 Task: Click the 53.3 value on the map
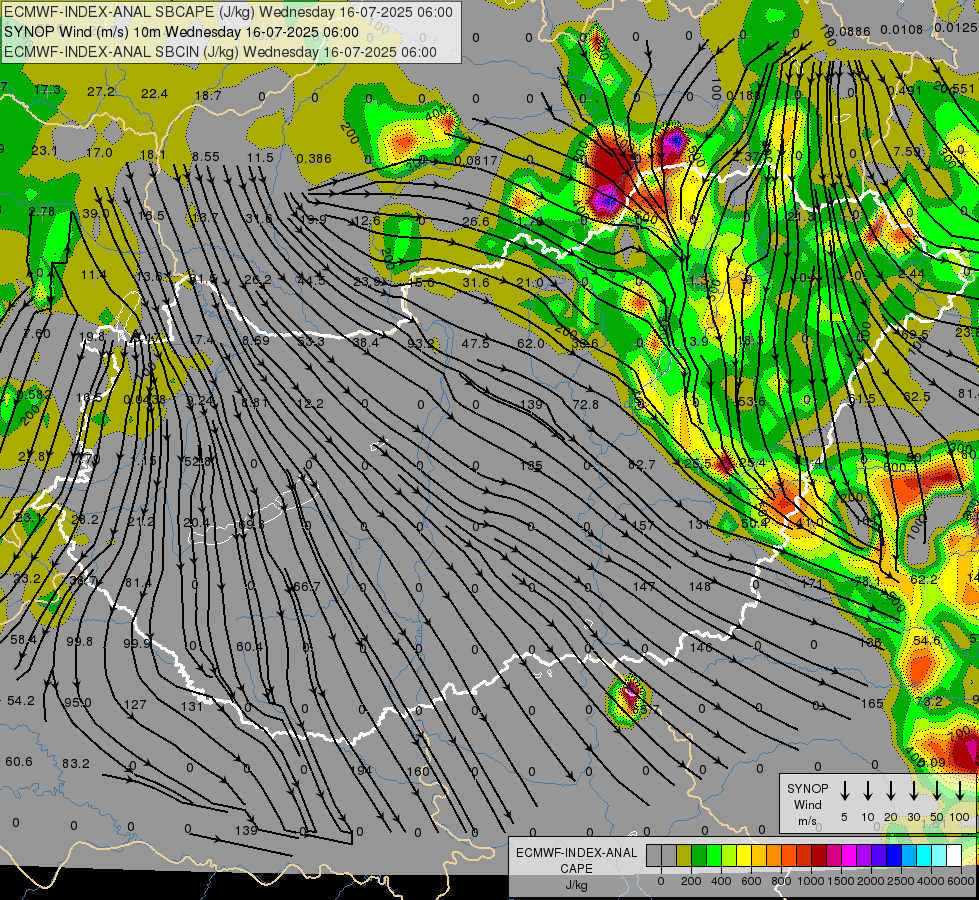[311, 342]
